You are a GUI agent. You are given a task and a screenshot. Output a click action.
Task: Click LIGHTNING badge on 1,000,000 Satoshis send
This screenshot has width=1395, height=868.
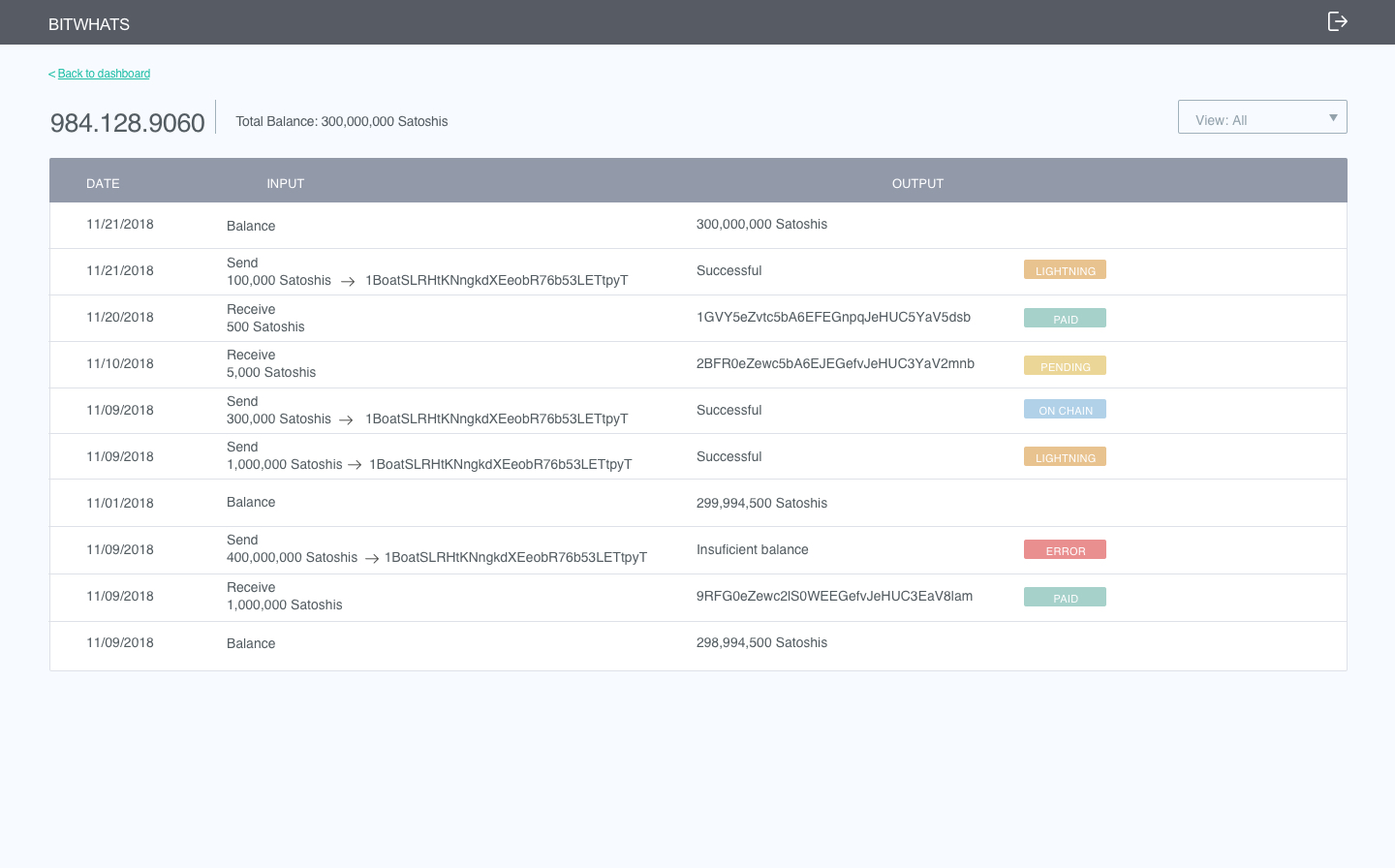pyautogui.click(x=1065, y=457)
